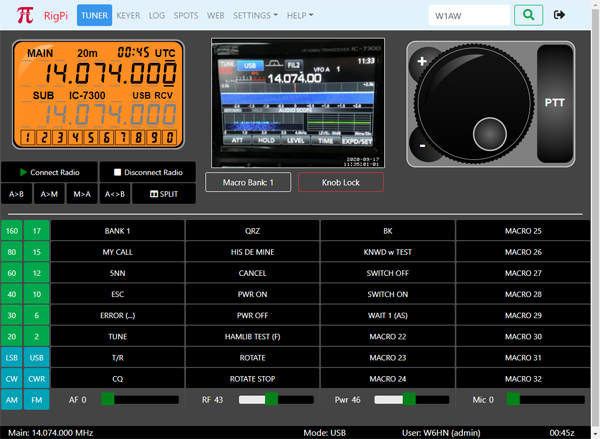Toggle SPLIT mode
This screenshot has height=439, width=600.
click(x=164, y=194)
